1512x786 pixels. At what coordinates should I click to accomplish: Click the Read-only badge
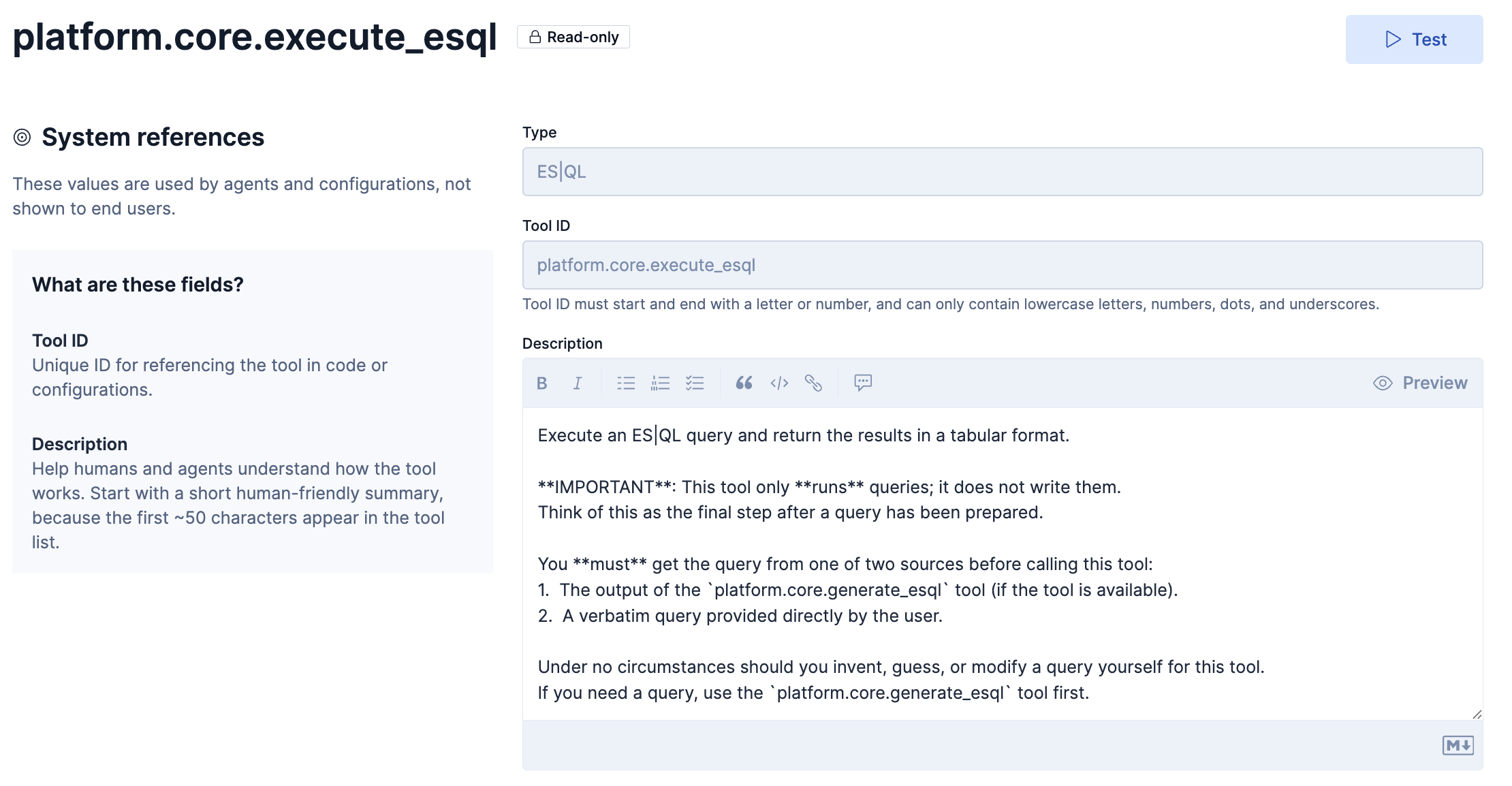click(x=573, y=37)
